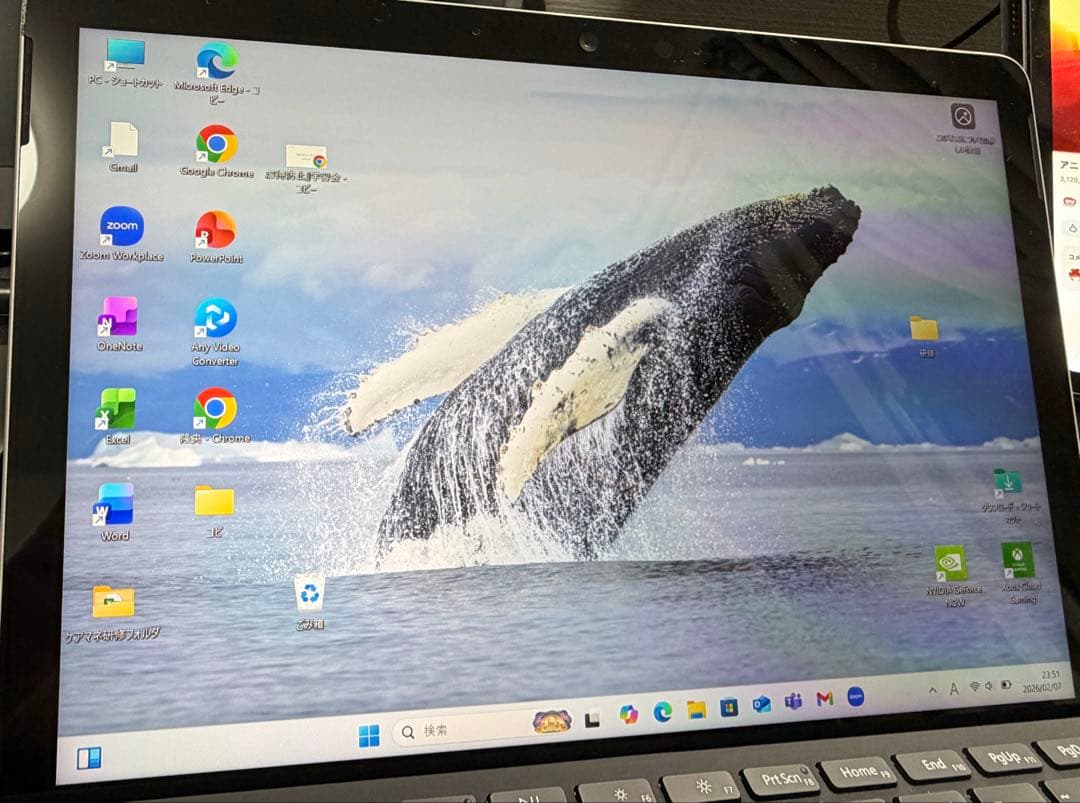Open Gmail from the taskbar
This screenshot has width=1080, height=803.
[824, 699]
